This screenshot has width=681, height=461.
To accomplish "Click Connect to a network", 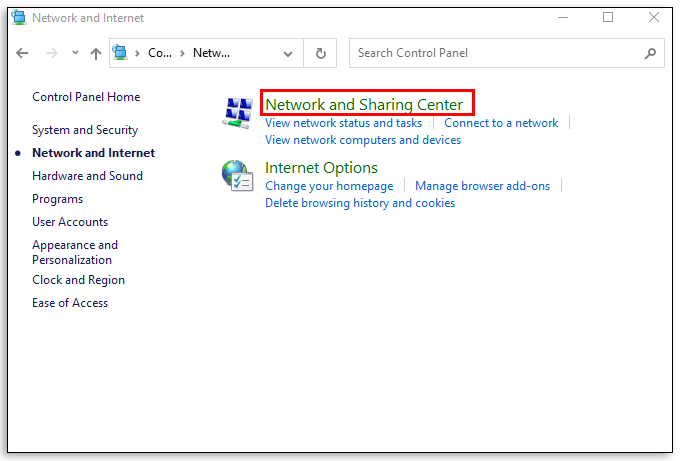I will 501,123.
